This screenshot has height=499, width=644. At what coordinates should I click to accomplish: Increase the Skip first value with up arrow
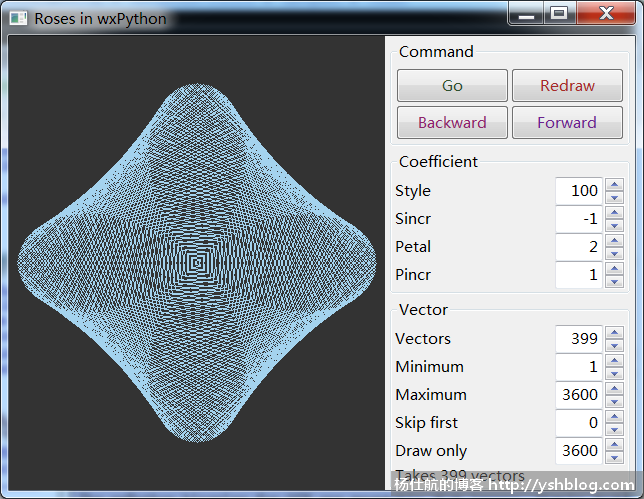pos(614,416)
